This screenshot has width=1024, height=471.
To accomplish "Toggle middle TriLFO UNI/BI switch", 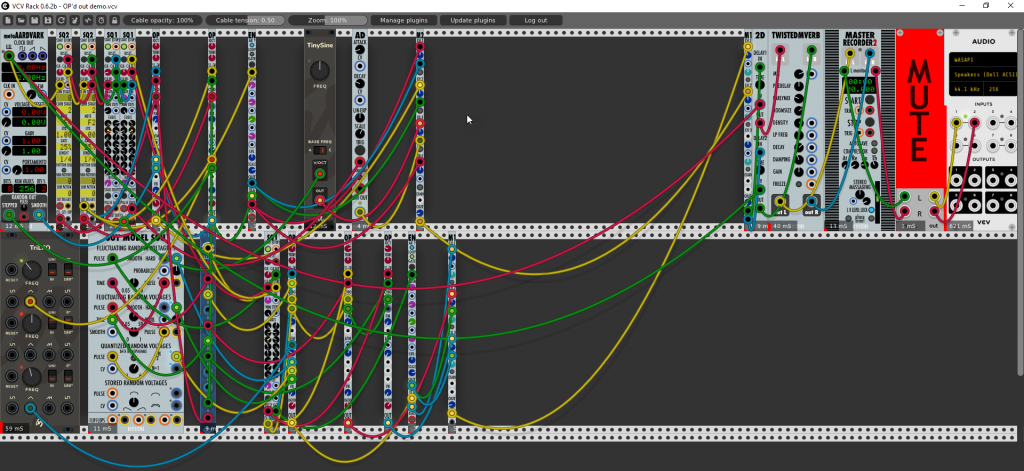I will tap(53, 322).
